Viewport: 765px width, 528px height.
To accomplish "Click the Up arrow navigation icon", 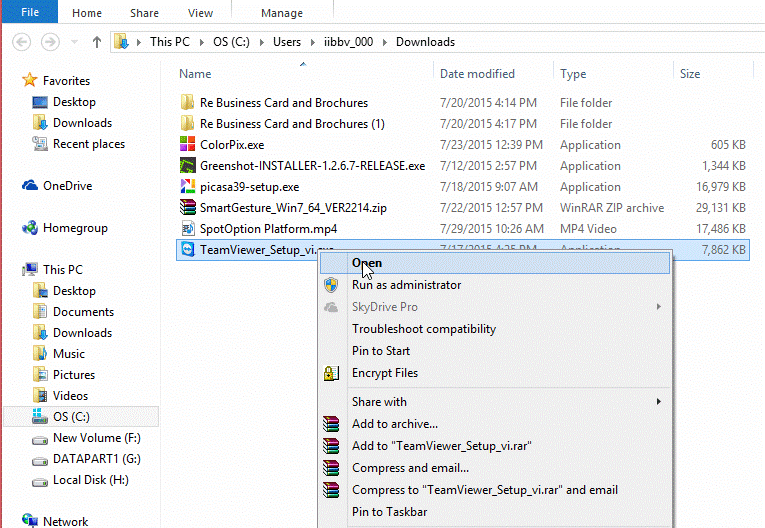I will pos(96,42).
